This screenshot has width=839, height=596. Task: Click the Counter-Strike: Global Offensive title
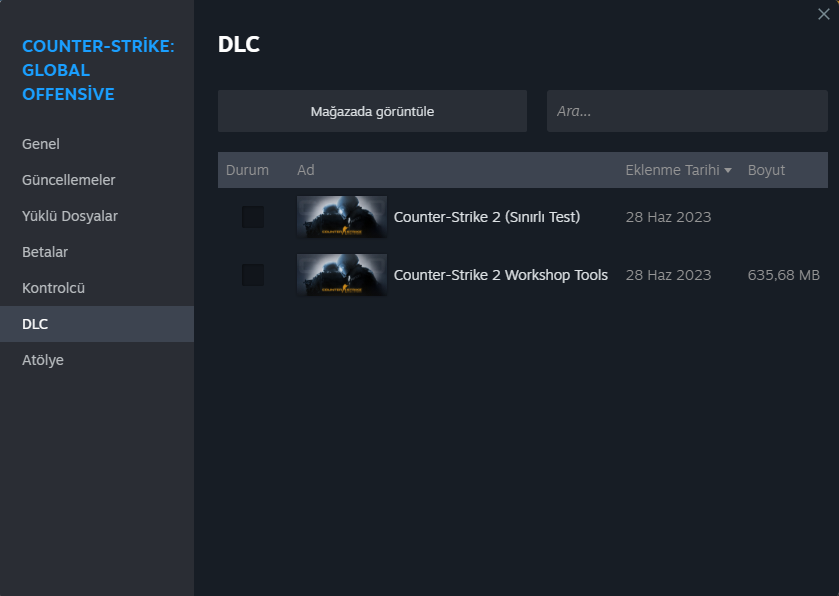(x=98, y=70)
